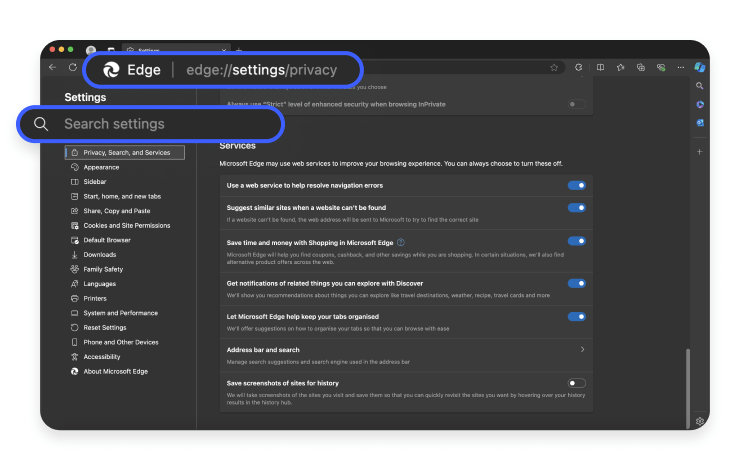The width and height of the screenshot is (750, 471).
Task: Turn off Discover notifications toggle
Action: 576,284
